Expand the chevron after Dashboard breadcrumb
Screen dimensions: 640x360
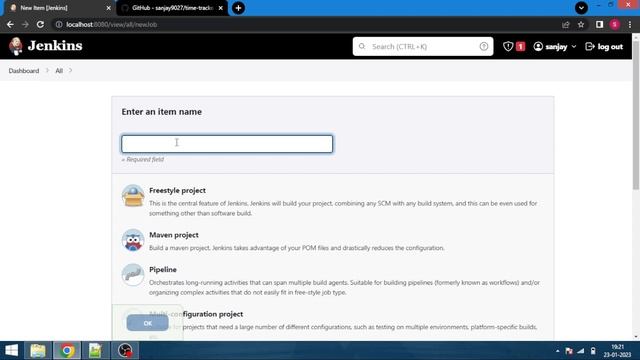click(47, 71)
